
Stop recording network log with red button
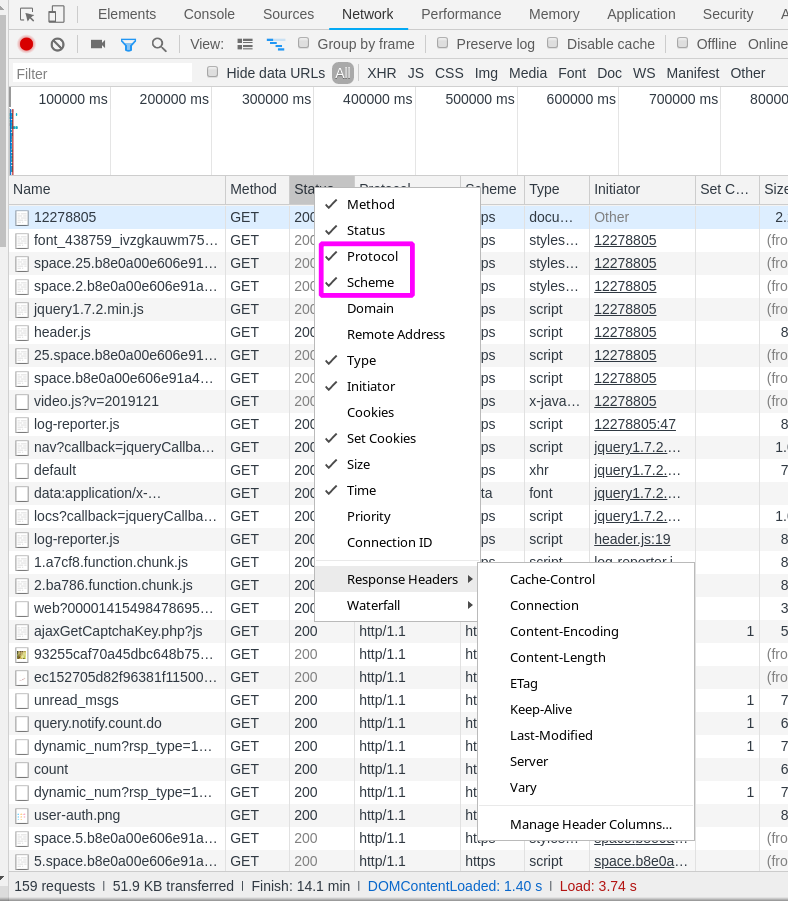tap(26, 44)
